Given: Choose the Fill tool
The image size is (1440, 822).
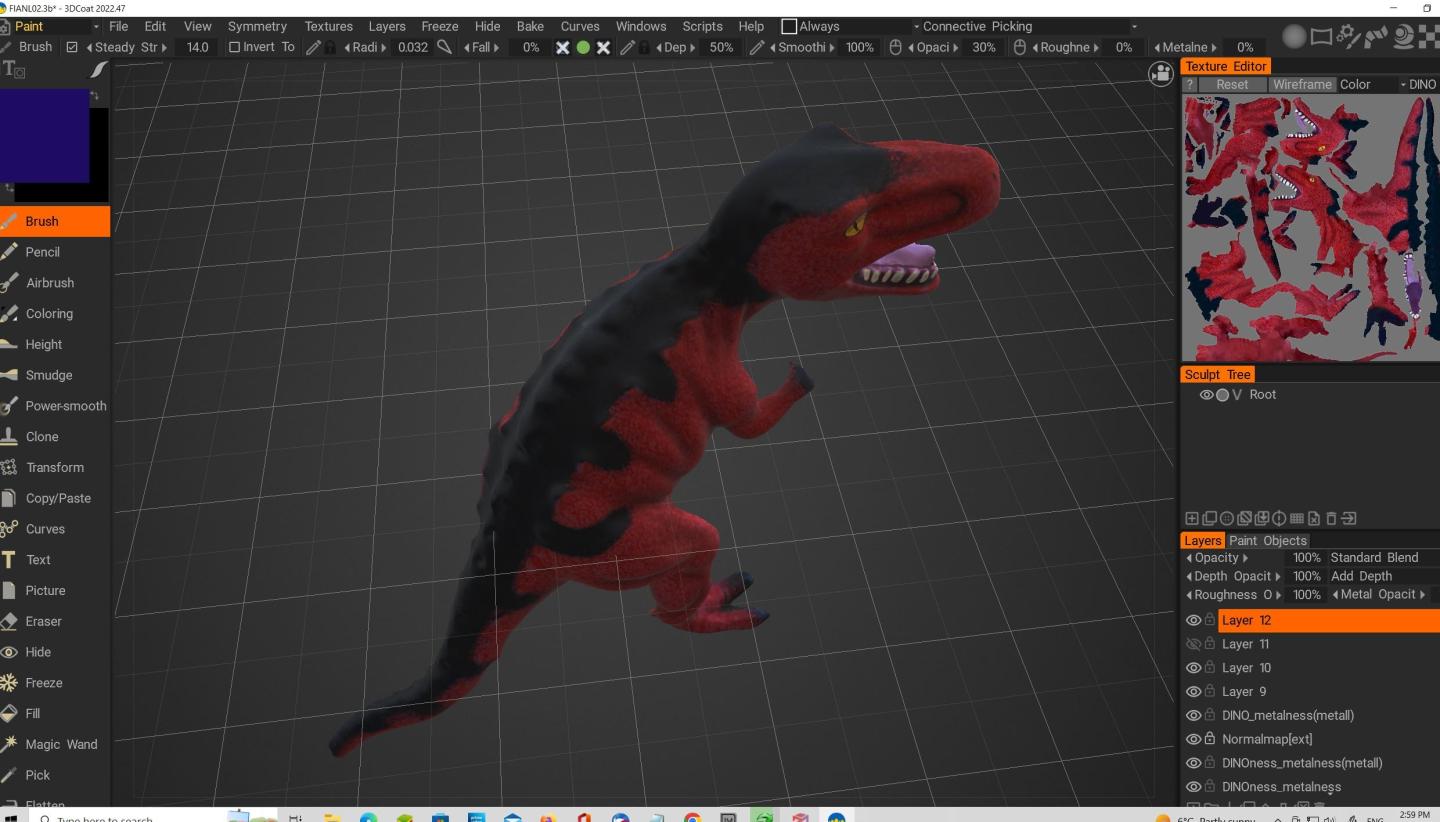Looking at the screenshot, I should click(x=54, y=713).
